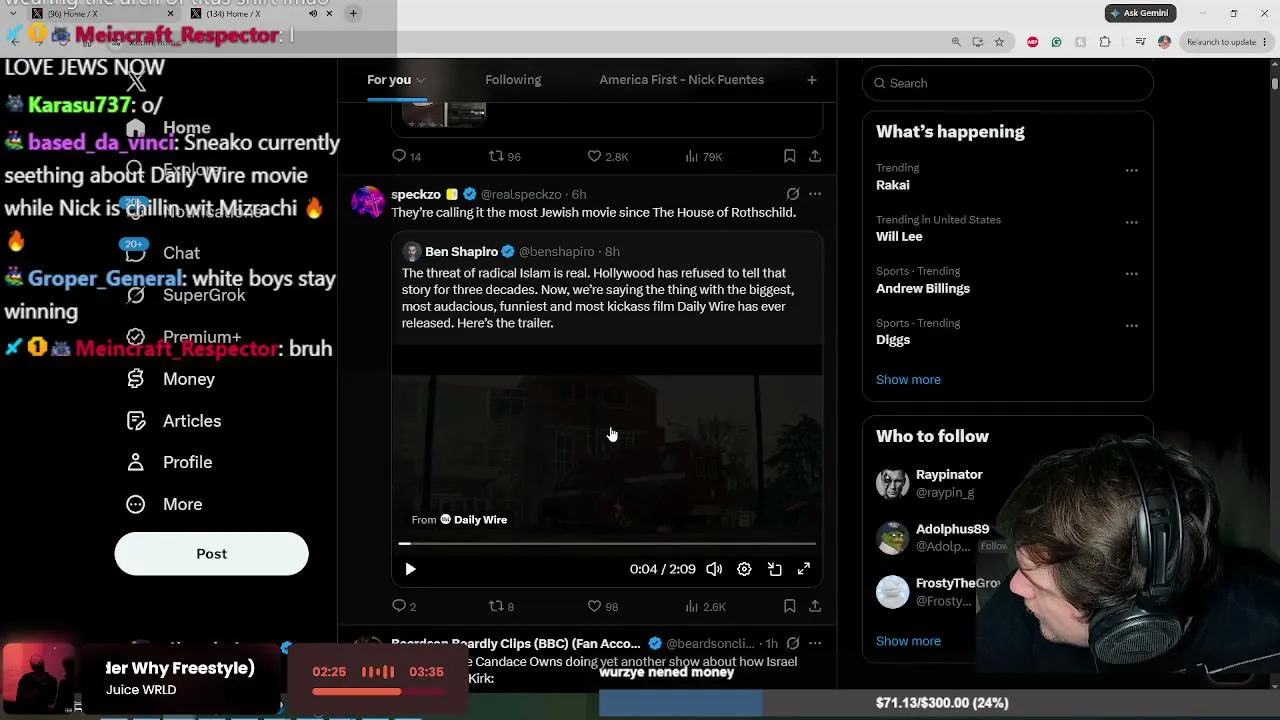Share the post with 79K views

pos(815,156)
